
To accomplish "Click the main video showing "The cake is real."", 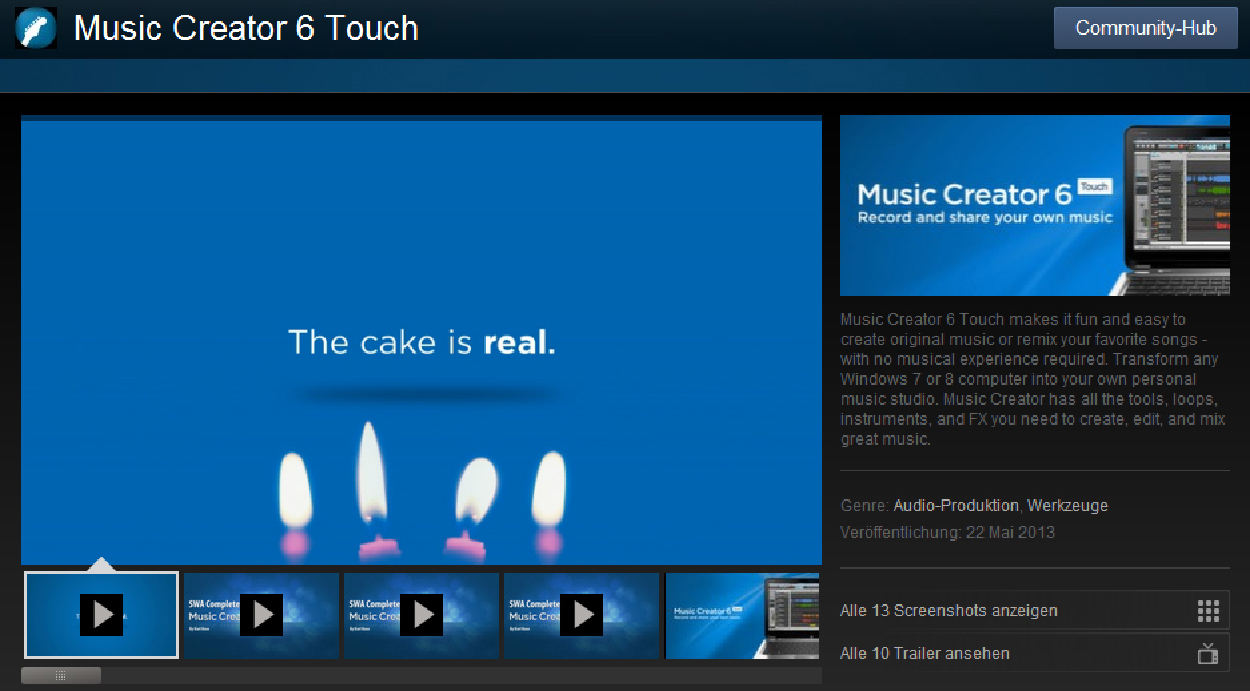I will 421,342.
